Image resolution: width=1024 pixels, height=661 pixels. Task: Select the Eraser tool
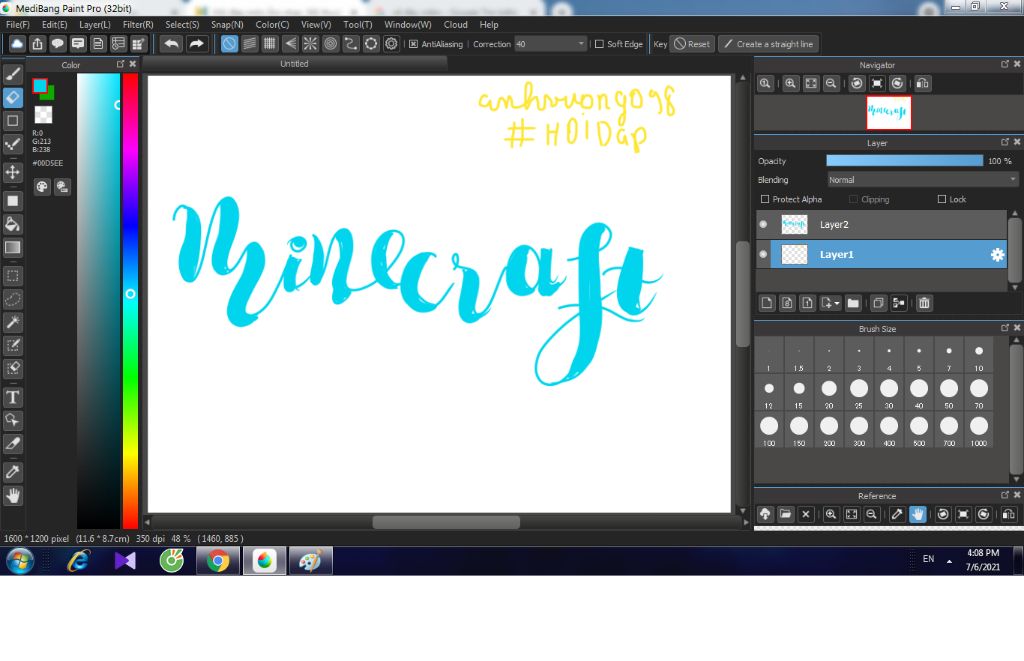point(12,97)
